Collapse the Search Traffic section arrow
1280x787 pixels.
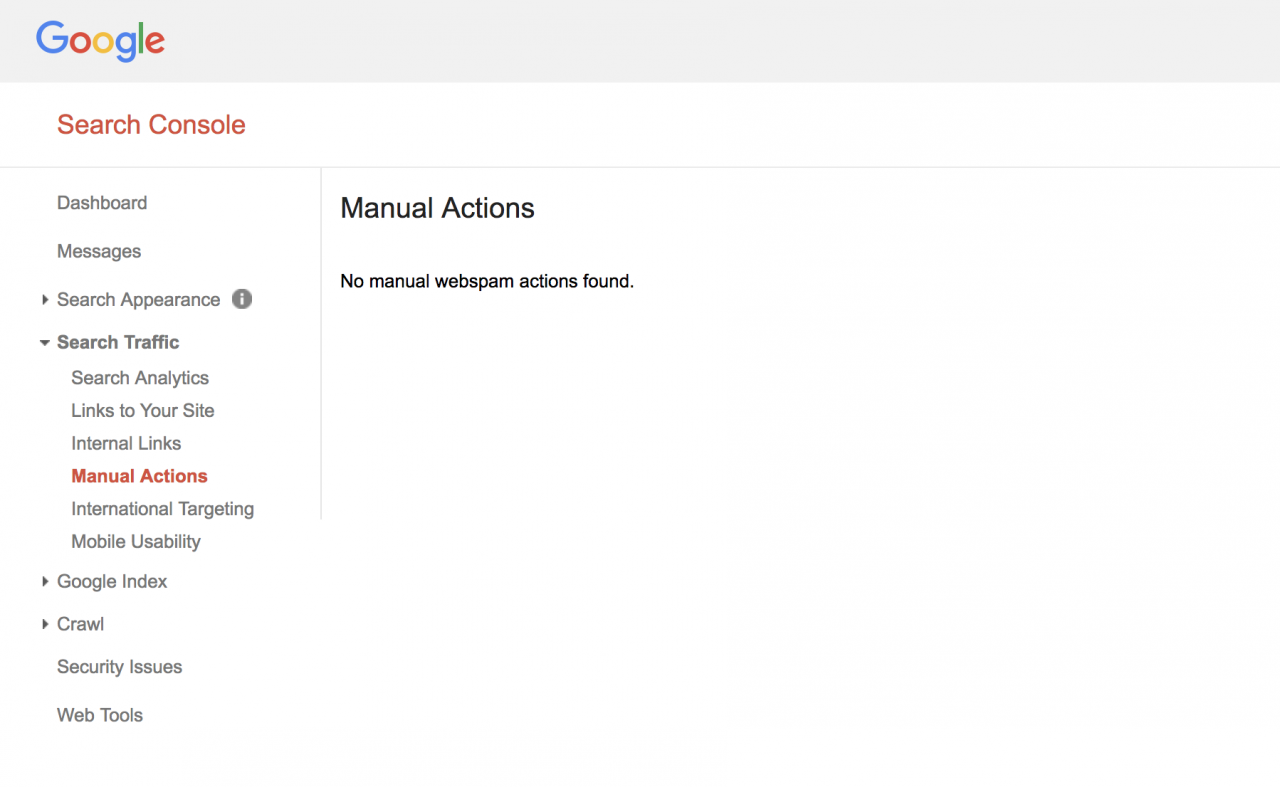(45, 343)
